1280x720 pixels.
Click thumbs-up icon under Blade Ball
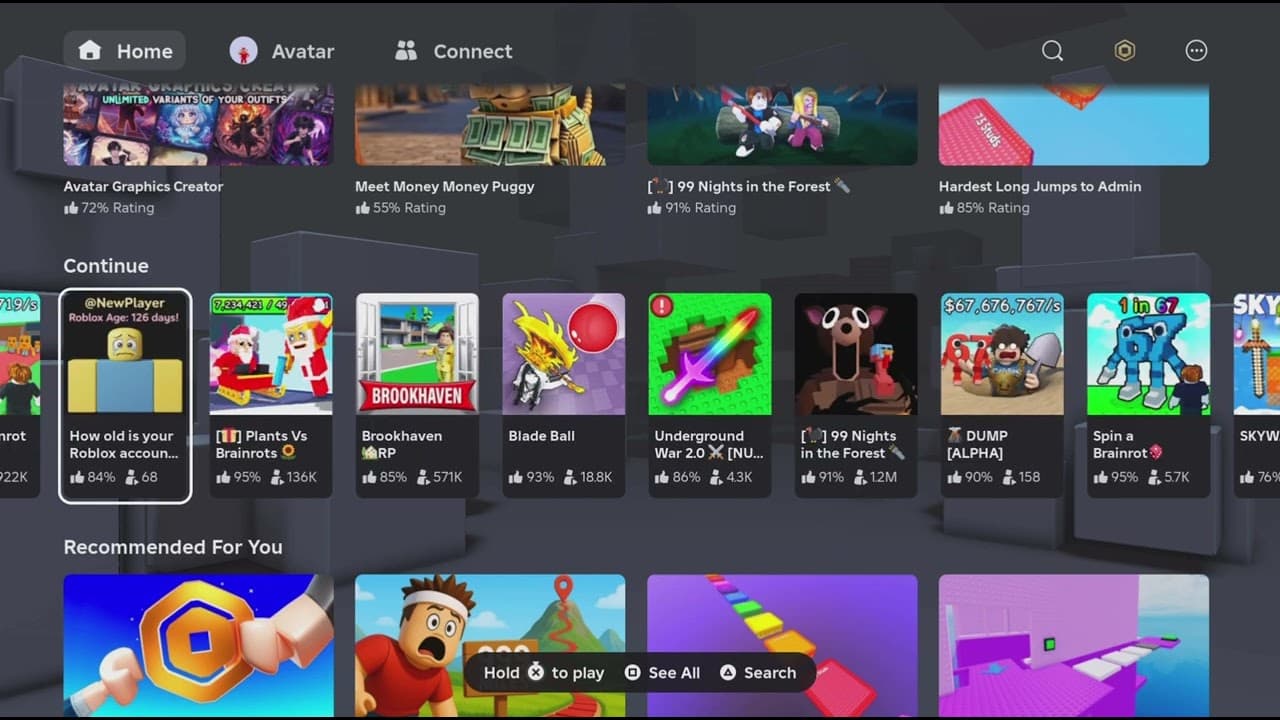[515, 477]
